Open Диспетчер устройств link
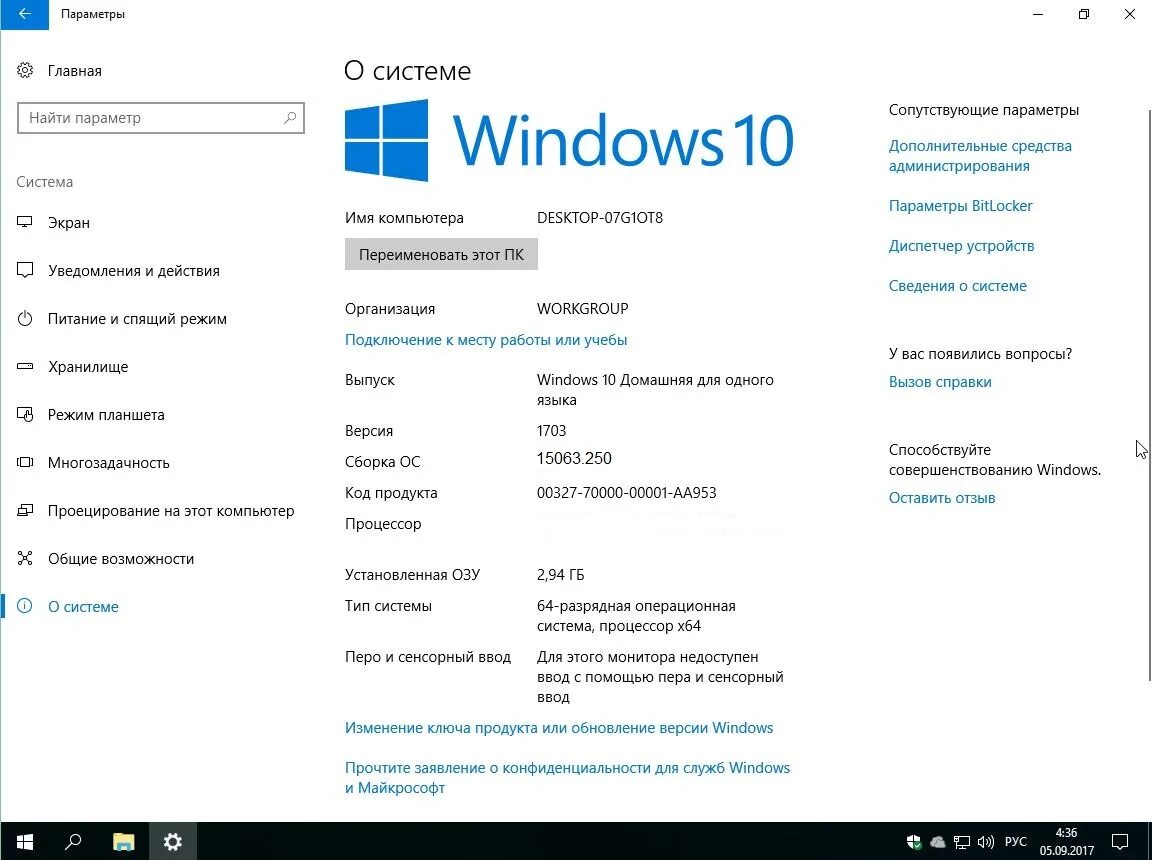 [x=961, y=246]
